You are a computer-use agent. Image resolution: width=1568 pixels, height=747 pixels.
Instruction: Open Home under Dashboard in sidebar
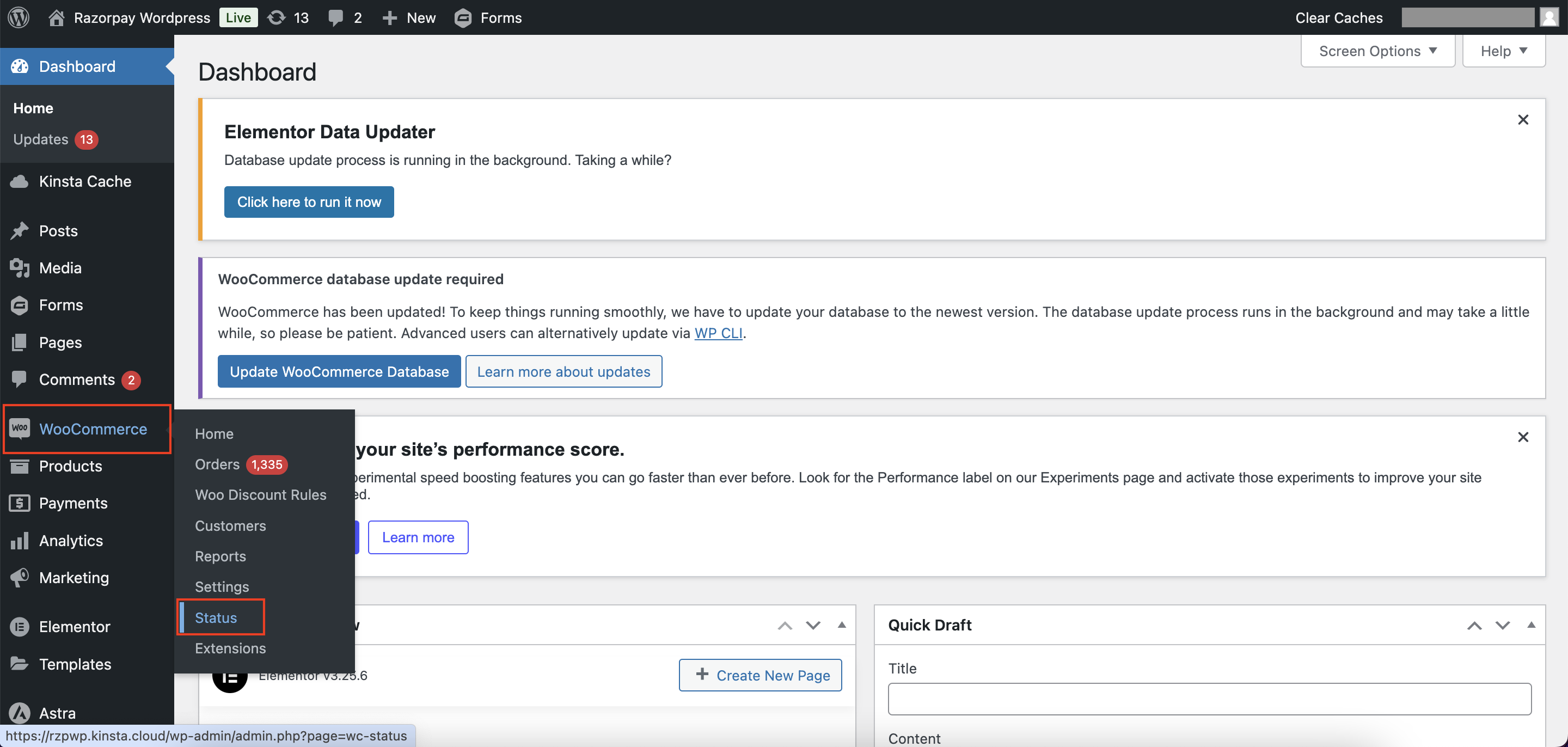33,108
